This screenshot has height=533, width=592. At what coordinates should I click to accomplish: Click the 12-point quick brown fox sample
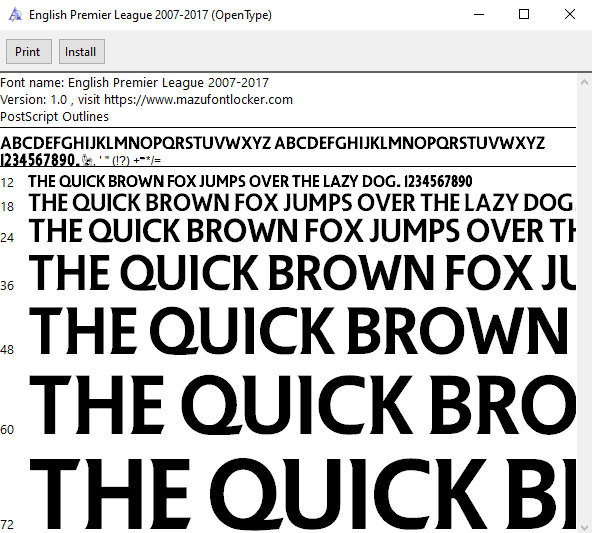[x=250, y=182]
